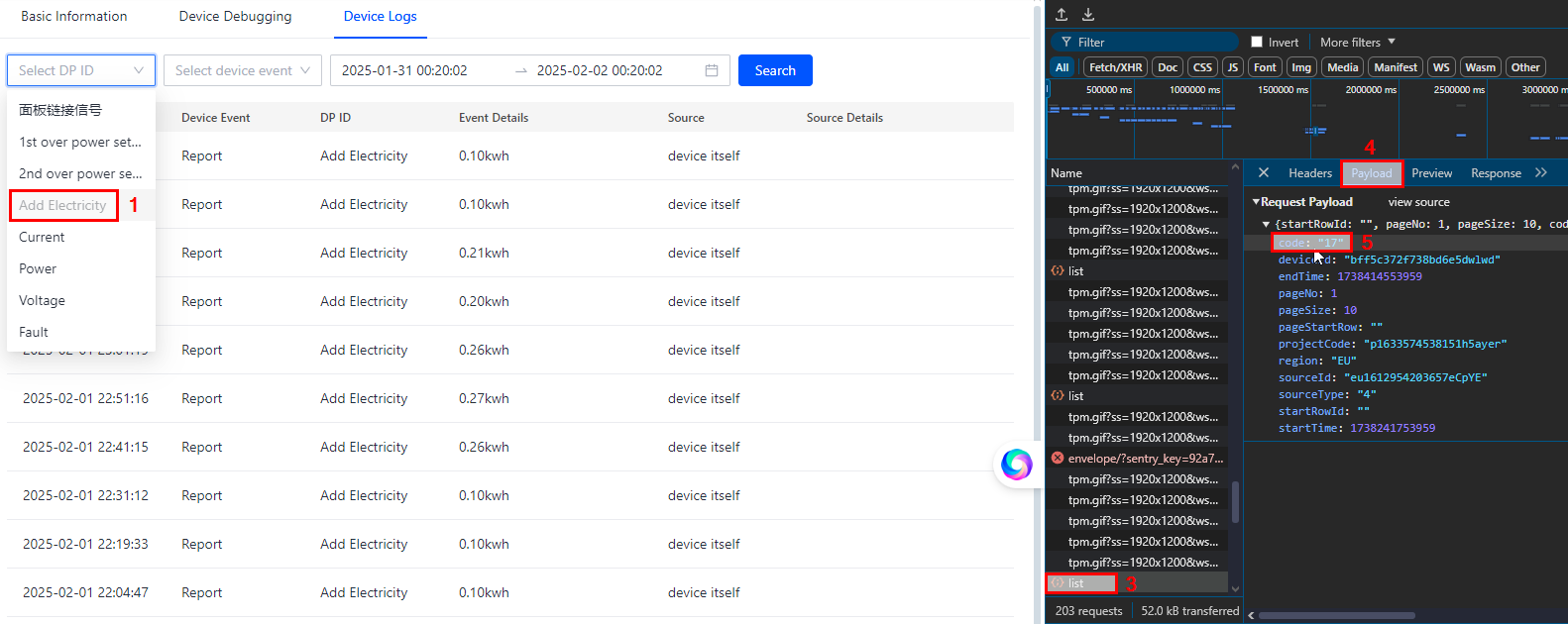The image size is (1568, 624).
Task: Filter requests by WS
Action: click(x=1441, y=67)
